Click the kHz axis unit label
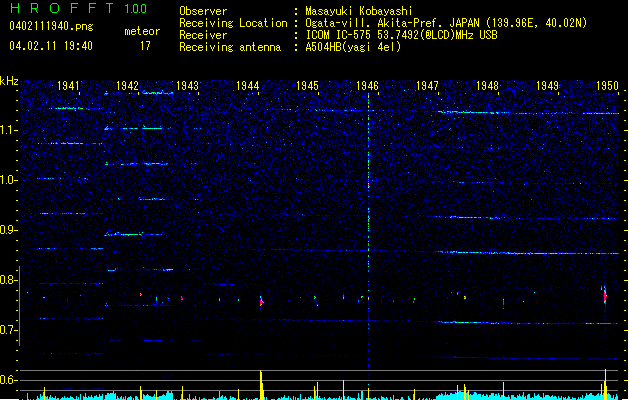Viewport: 629px width, 400px height. point(9,81)
